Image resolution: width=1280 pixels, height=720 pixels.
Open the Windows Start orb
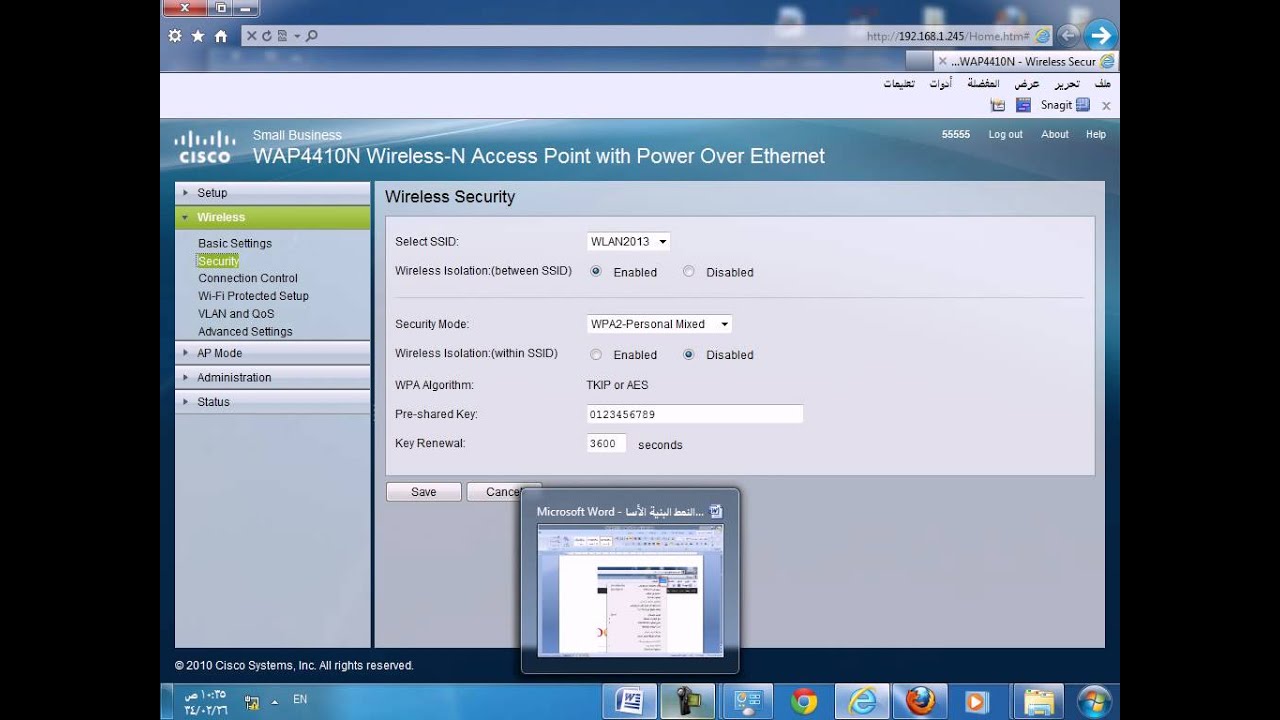pyautogui.click(x=1093, y=701)
